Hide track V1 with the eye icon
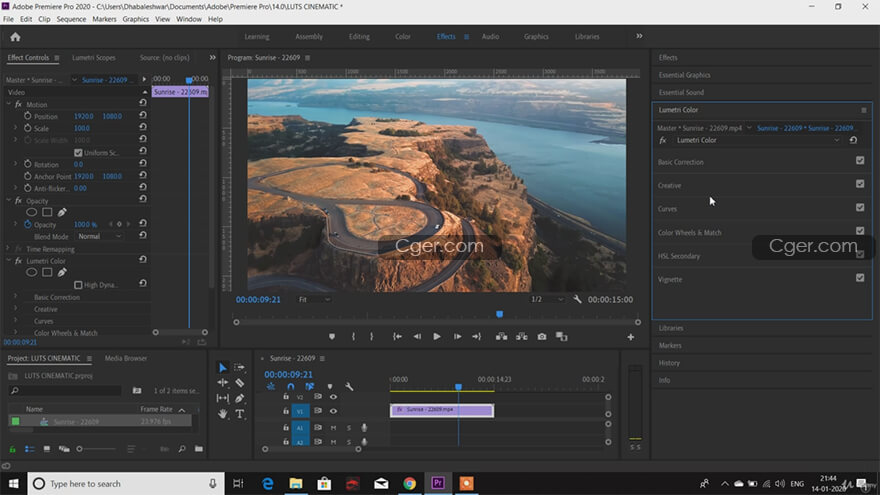The image size is (880, 495). 333,411
